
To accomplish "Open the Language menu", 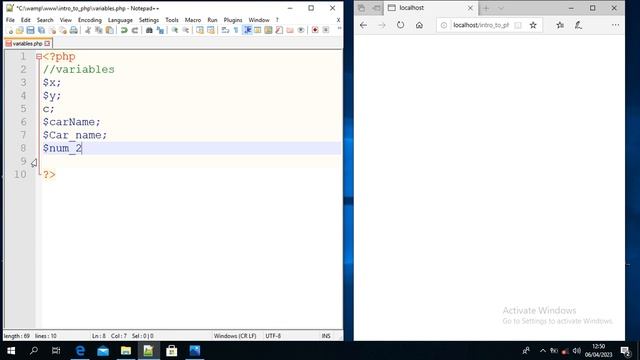I will pos(120,20).
